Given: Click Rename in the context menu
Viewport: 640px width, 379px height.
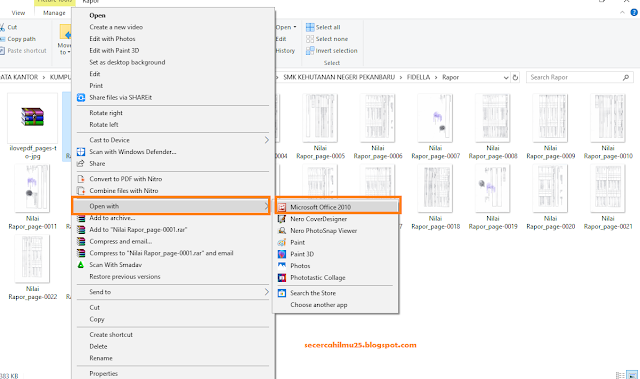Looking at the screenshot, I should 101,358.
